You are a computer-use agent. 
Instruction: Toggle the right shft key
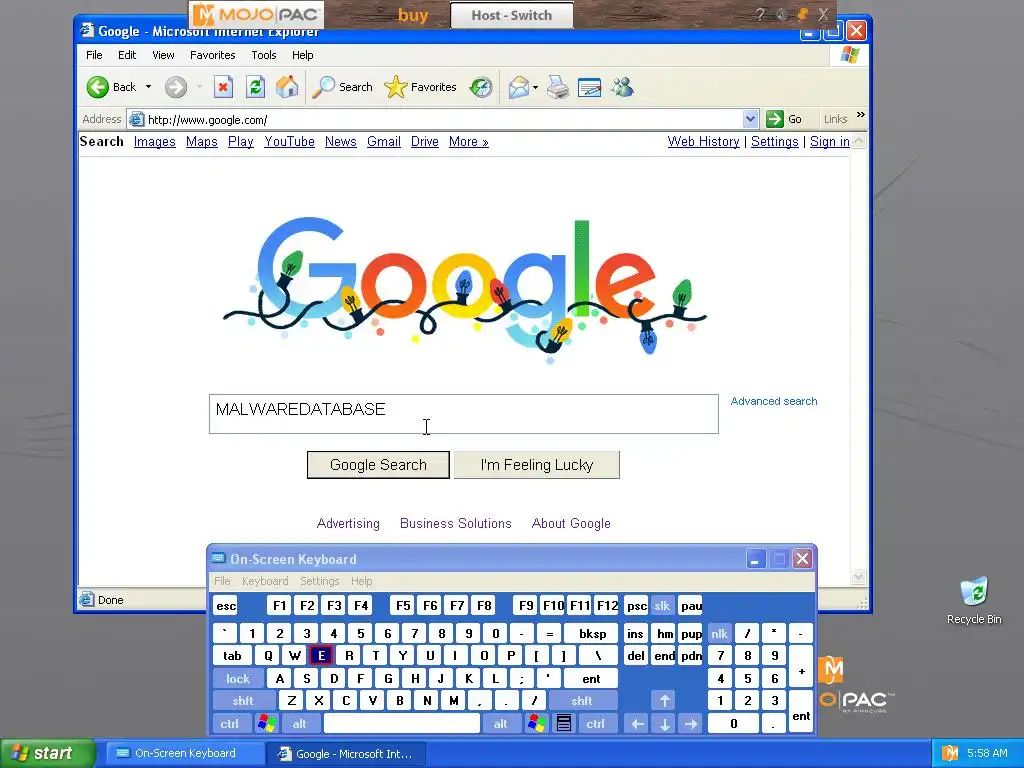tap(582, 701)
